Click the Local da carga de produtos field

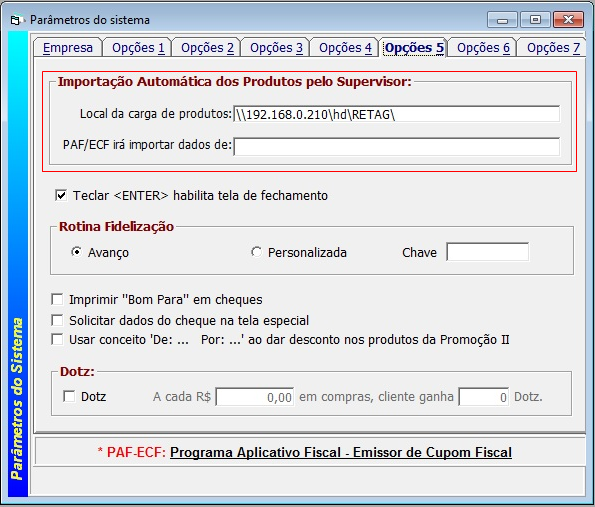coord(397,114)
